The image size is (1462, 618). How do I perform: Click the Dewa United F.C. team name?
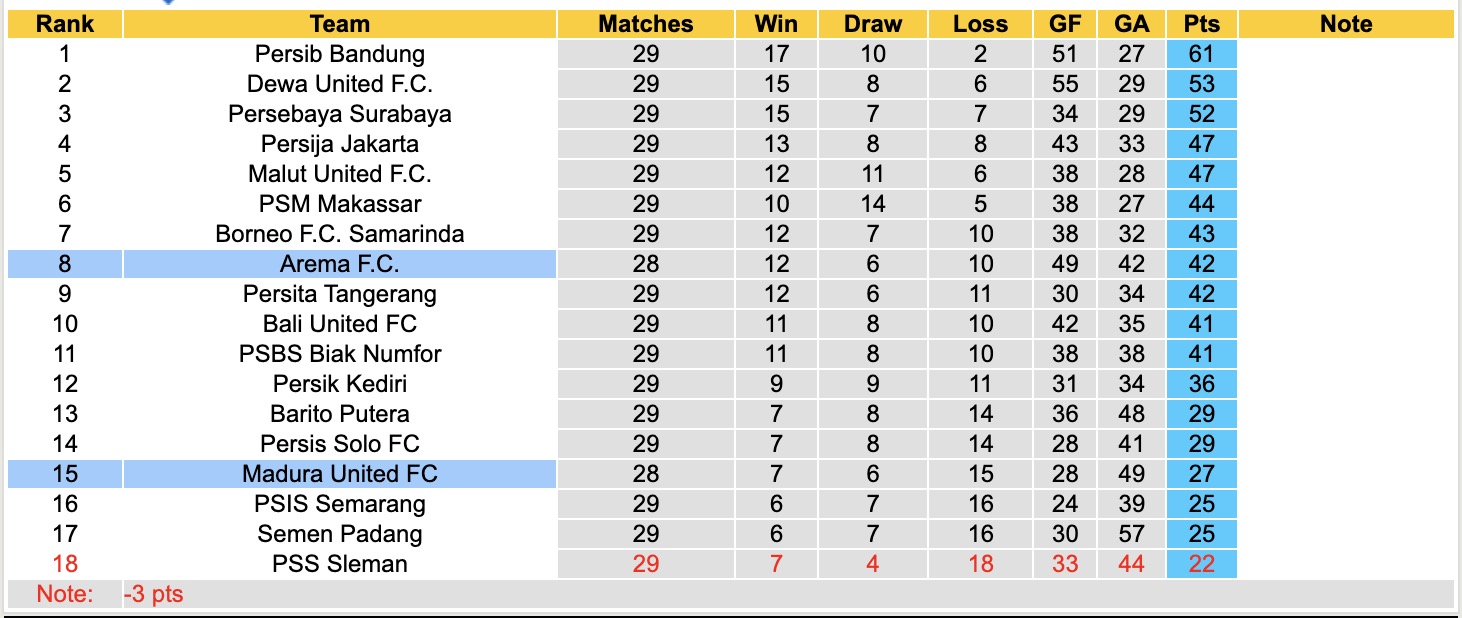pos(340,84)
